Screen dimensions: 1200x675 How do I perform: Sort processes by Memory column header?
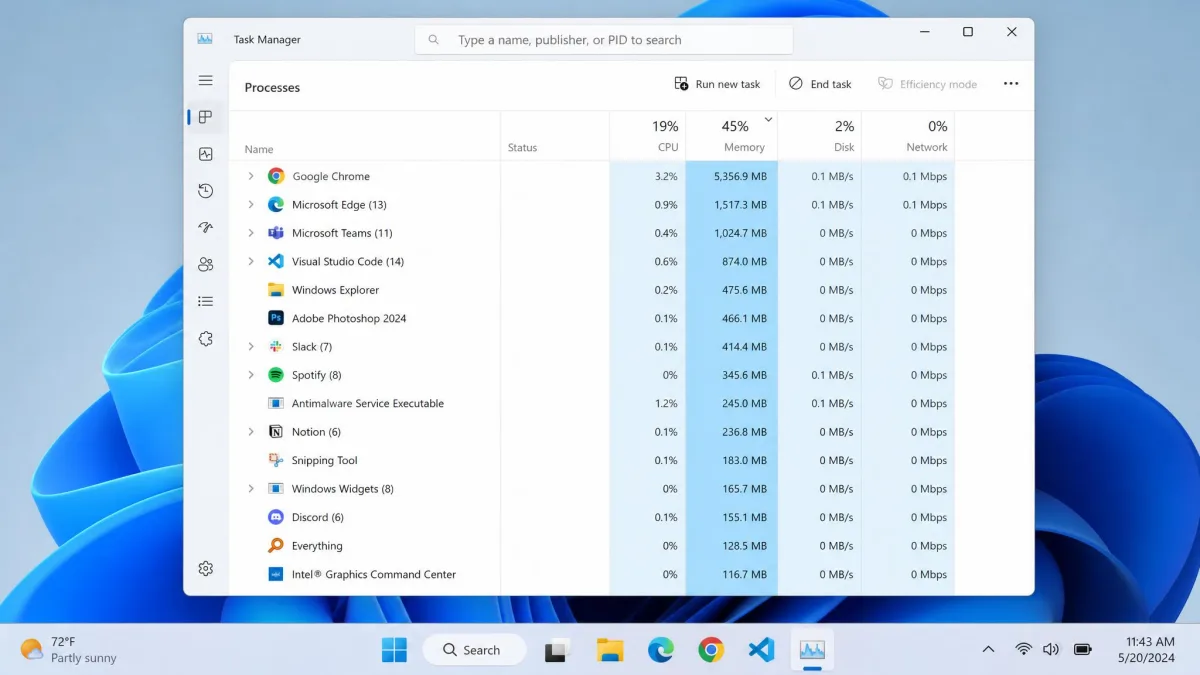coord(732,135)
